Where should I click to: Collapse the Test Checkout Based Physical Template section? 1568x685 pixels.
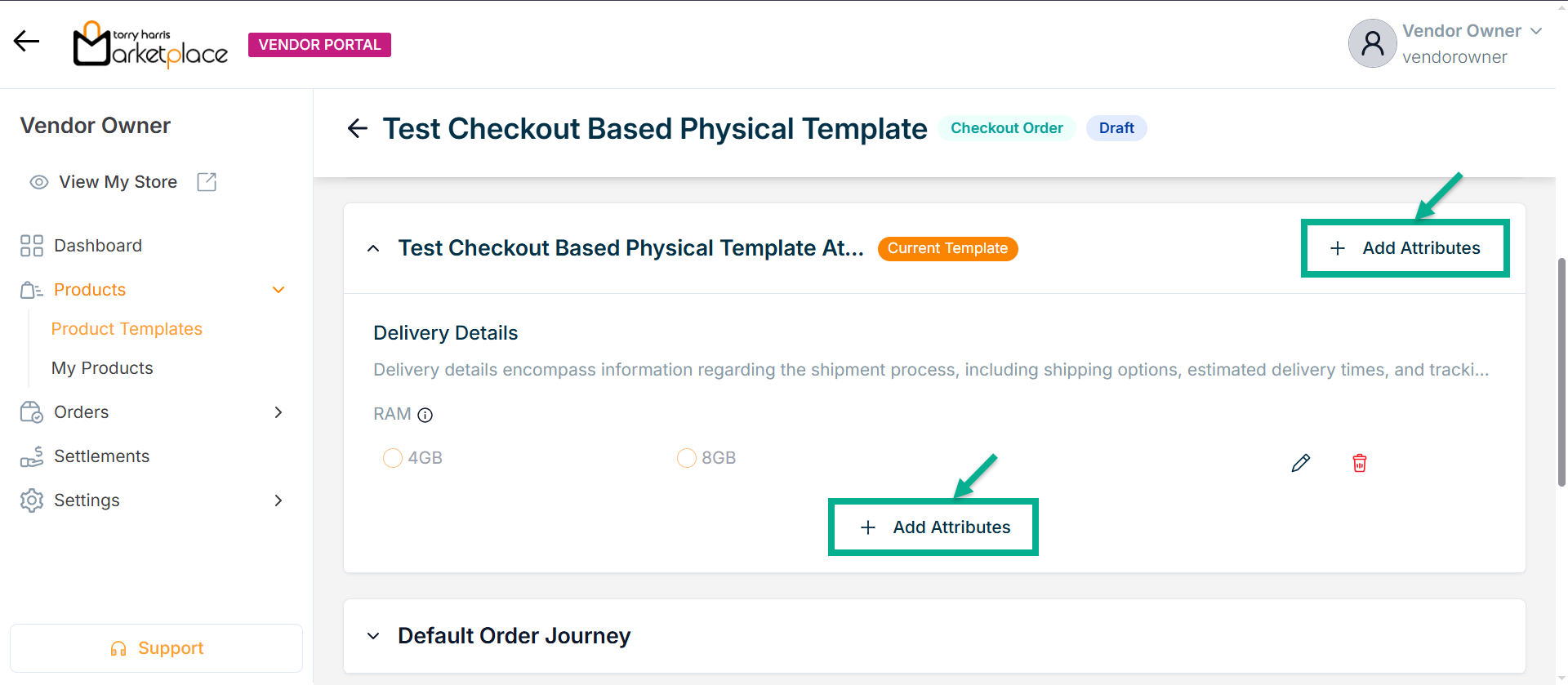[373, 248]
